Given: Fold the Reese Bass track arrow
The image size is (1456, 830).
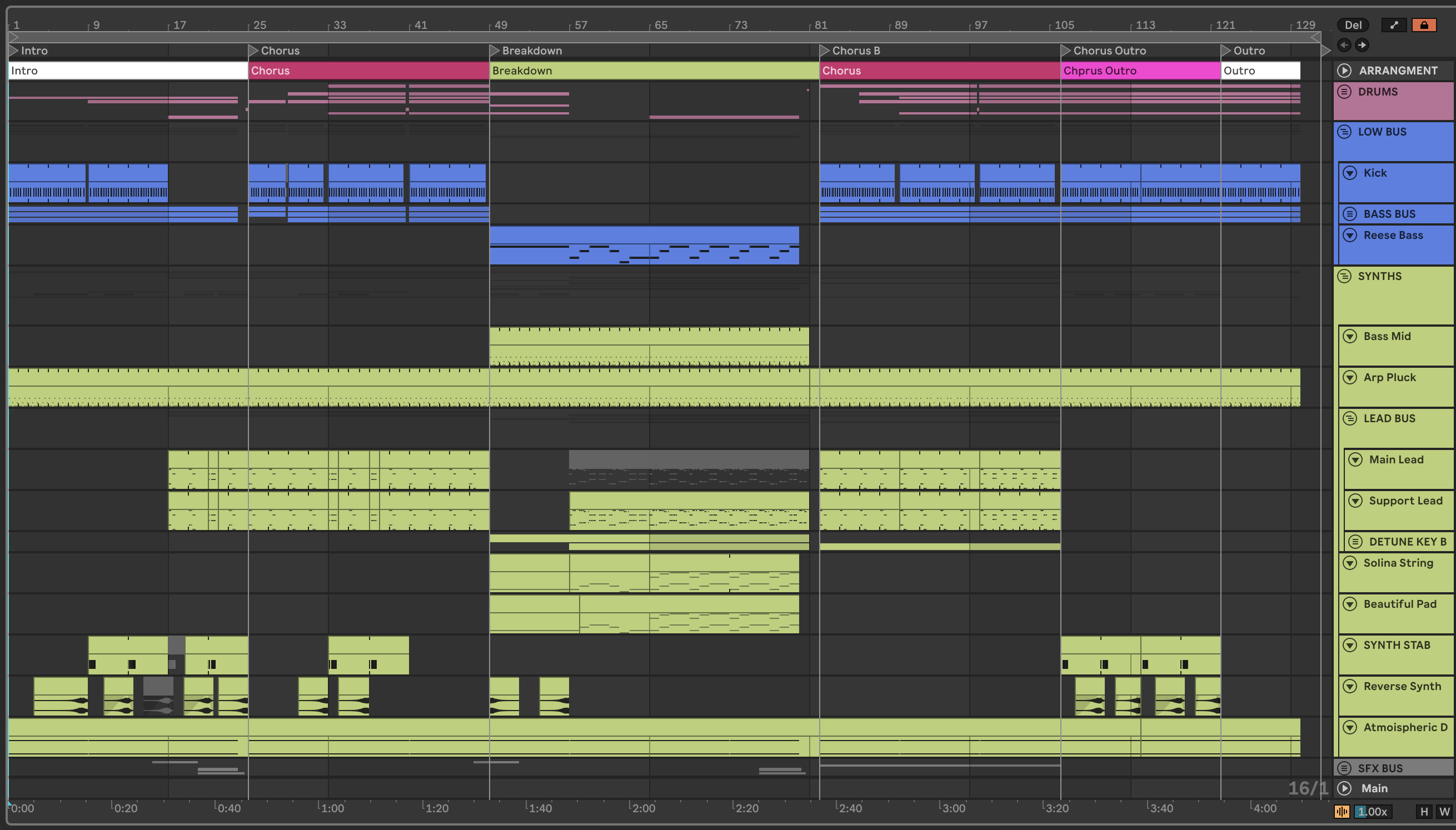Looking at the screenshot, I should [1350, 236].
